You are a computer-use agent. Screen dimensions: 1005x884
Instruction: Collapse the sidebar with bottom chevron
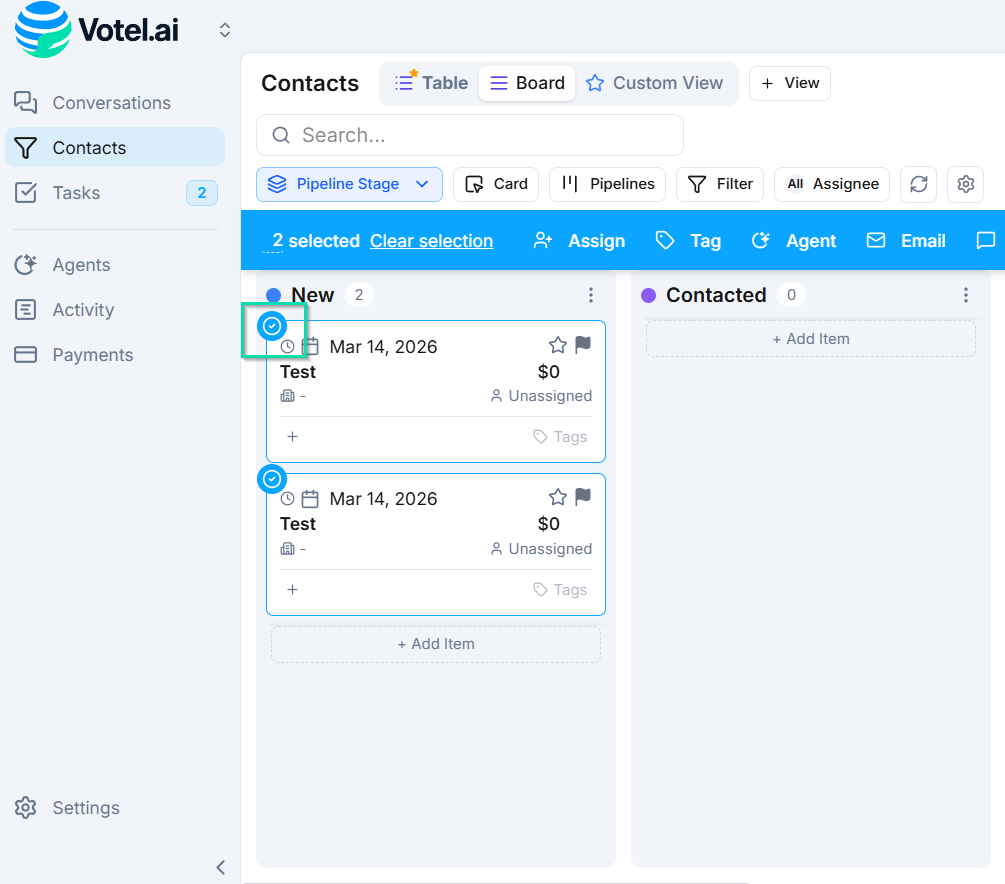[x=220, y=867]
